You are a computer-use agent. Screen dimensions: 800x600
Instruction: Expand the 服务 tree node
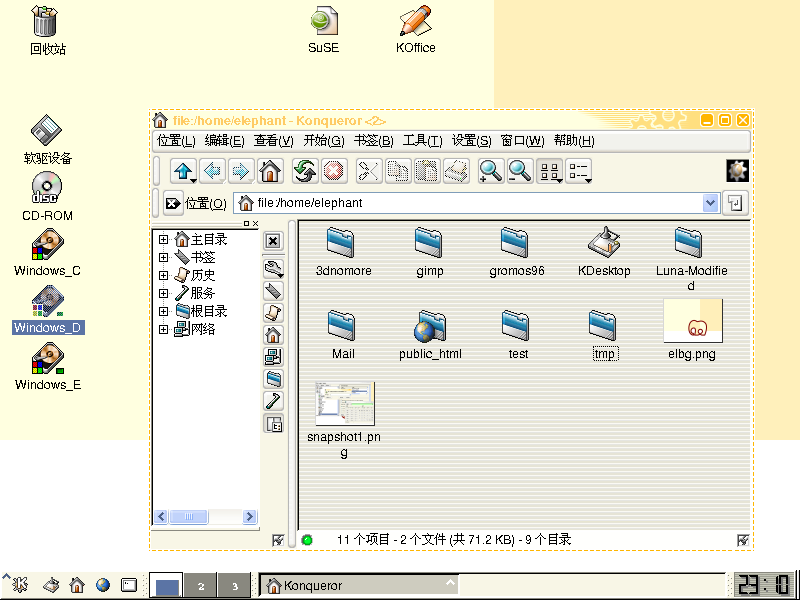tap(163, 293)
